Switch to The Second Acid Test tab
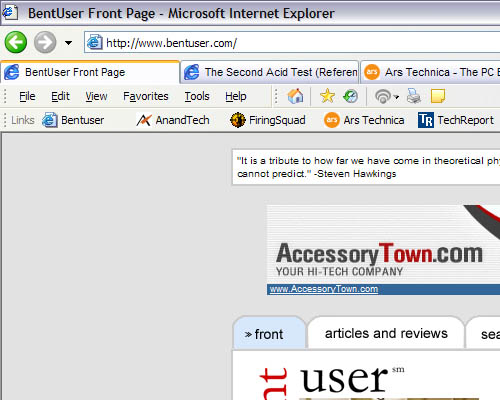500x400 pixels. point(270,72)
